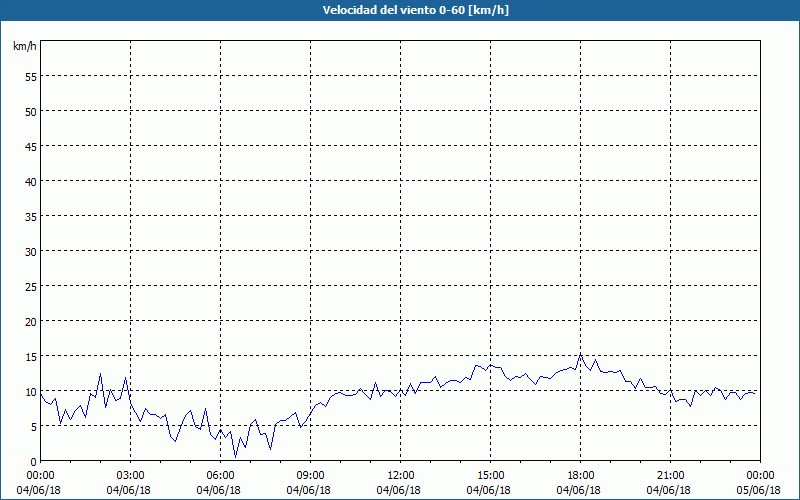Image resolution: width=800 pixels, height=500 pixels.
Task: Click the 09:00 time axis label
Action: (310, 476)
